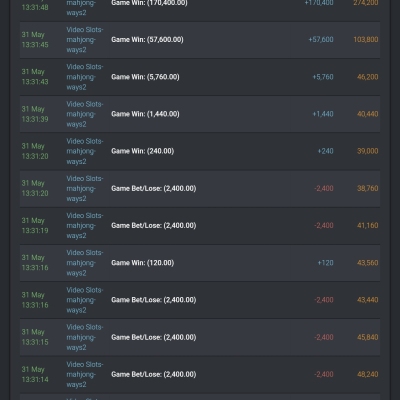Open the Game Win 5,760.00 transaction
The height and width of the screenshot is (400, 400).
pos(200,77)
